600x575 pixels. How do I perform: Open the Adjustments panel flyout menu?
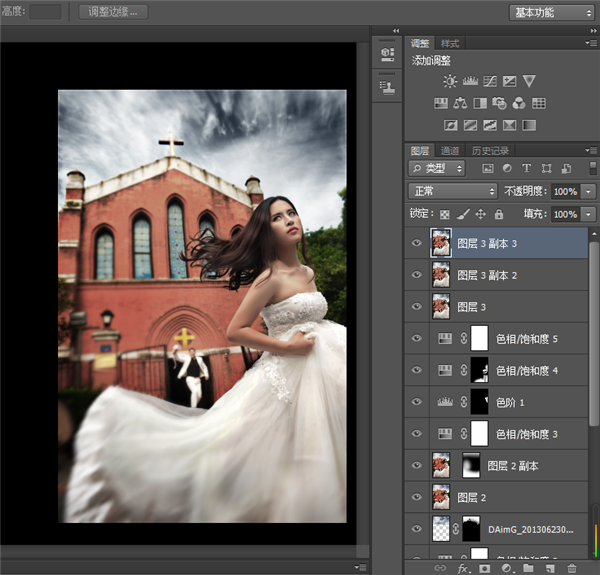(x=592, y=43)
